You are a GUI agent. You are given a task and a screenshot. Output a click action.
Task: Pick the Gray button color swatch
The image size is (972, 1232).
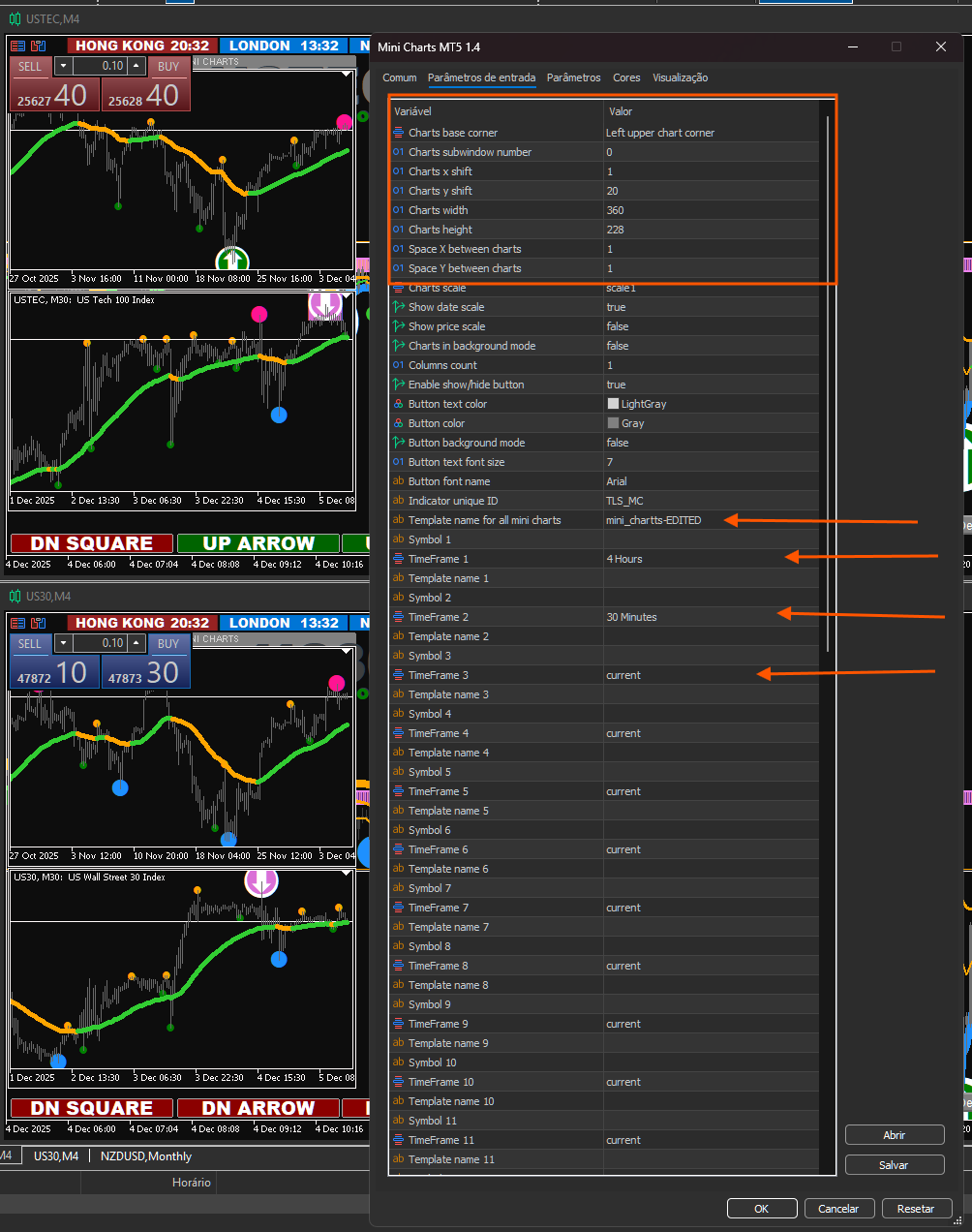[613, 423]
